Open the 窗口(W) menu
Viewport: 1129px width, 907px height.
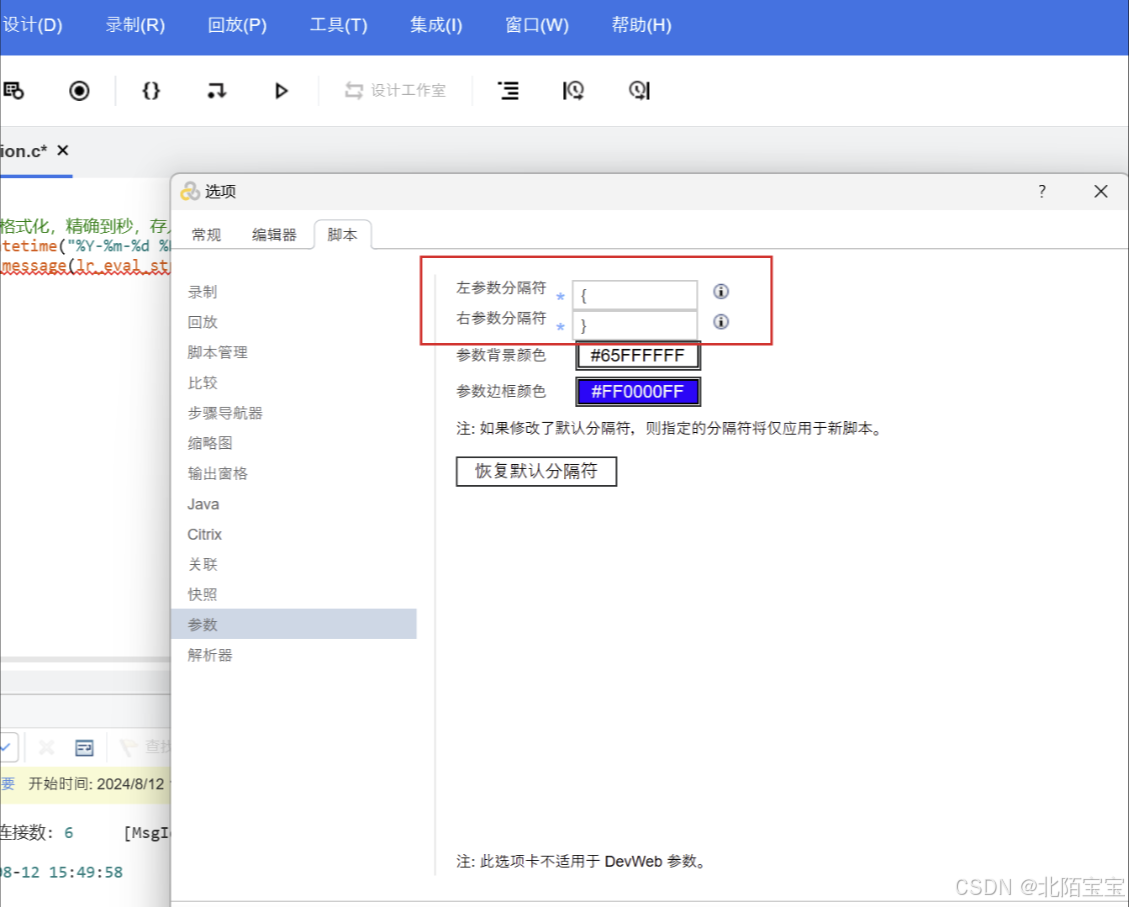pyautogui.click(x=537, y=25)
